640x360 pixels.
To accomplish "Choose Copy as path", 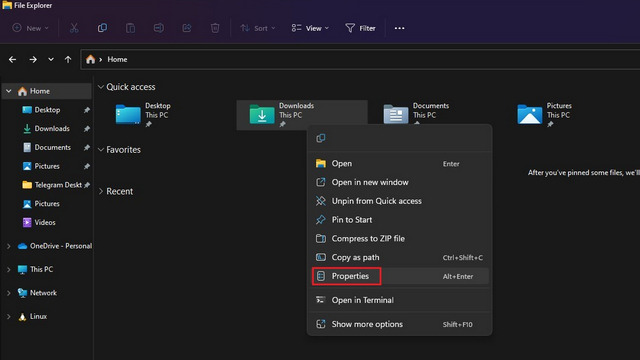I will (x=400, y=258).
